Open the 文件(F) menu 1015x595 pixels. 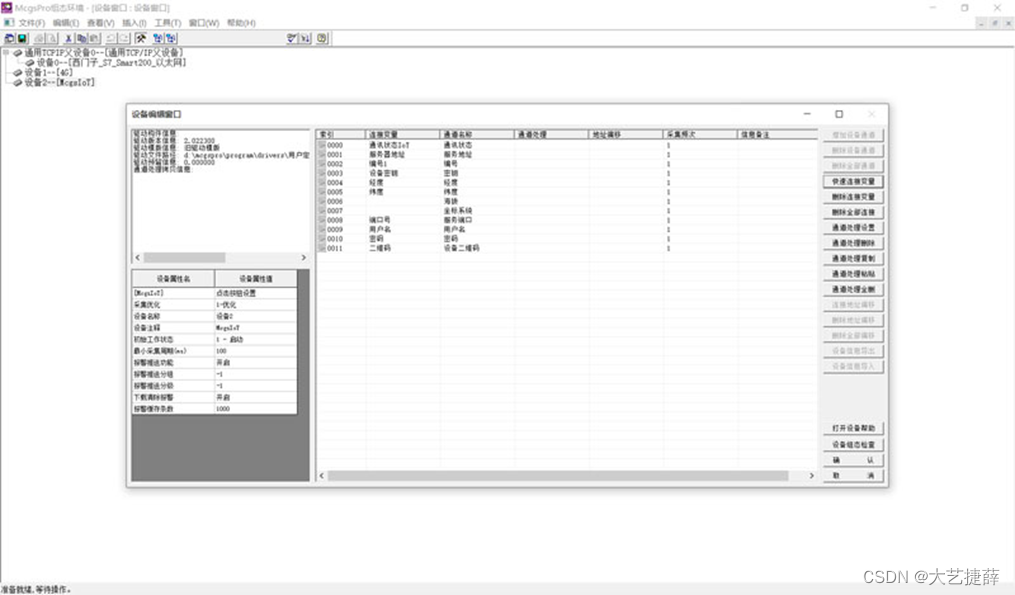tap(31, 23)
